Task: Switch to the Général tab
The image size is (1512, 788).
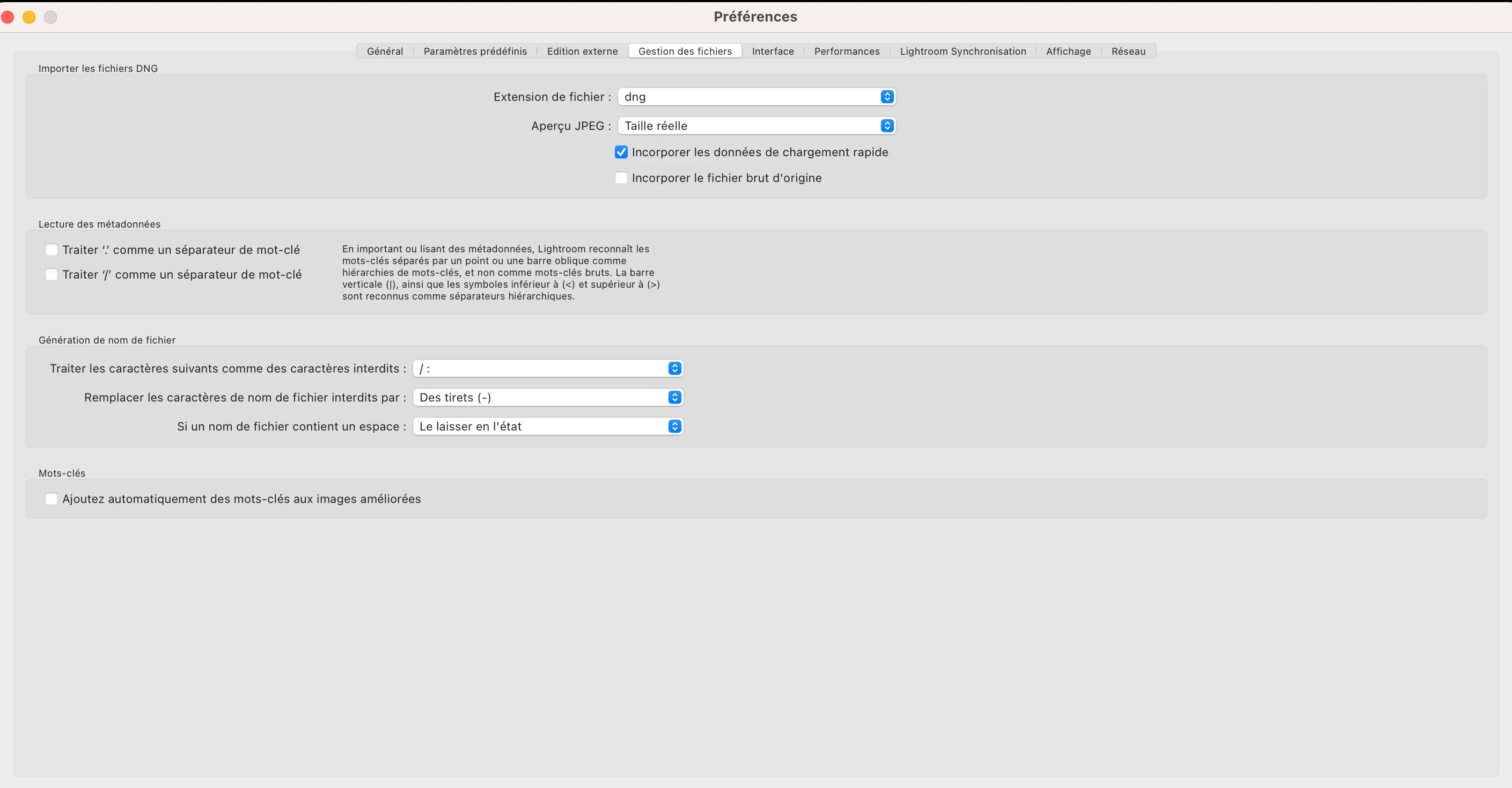Action: pos(385,51)
